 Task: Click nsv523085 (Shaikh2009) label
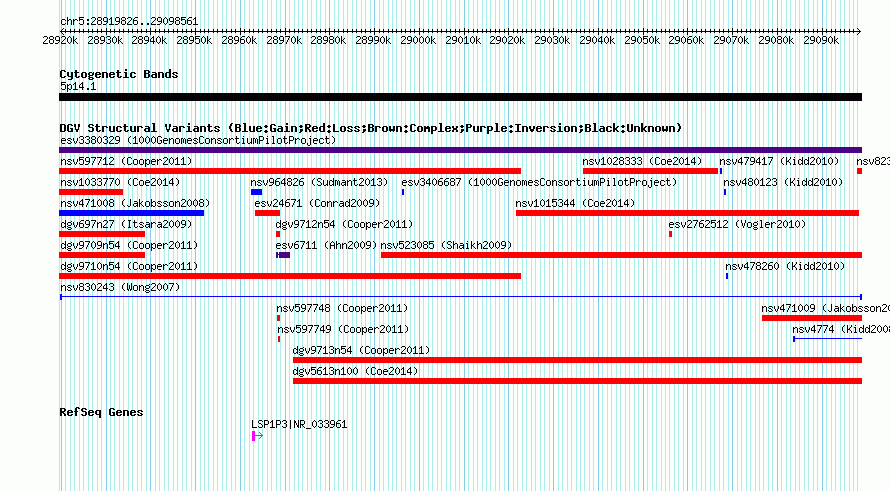coord(446,245)
